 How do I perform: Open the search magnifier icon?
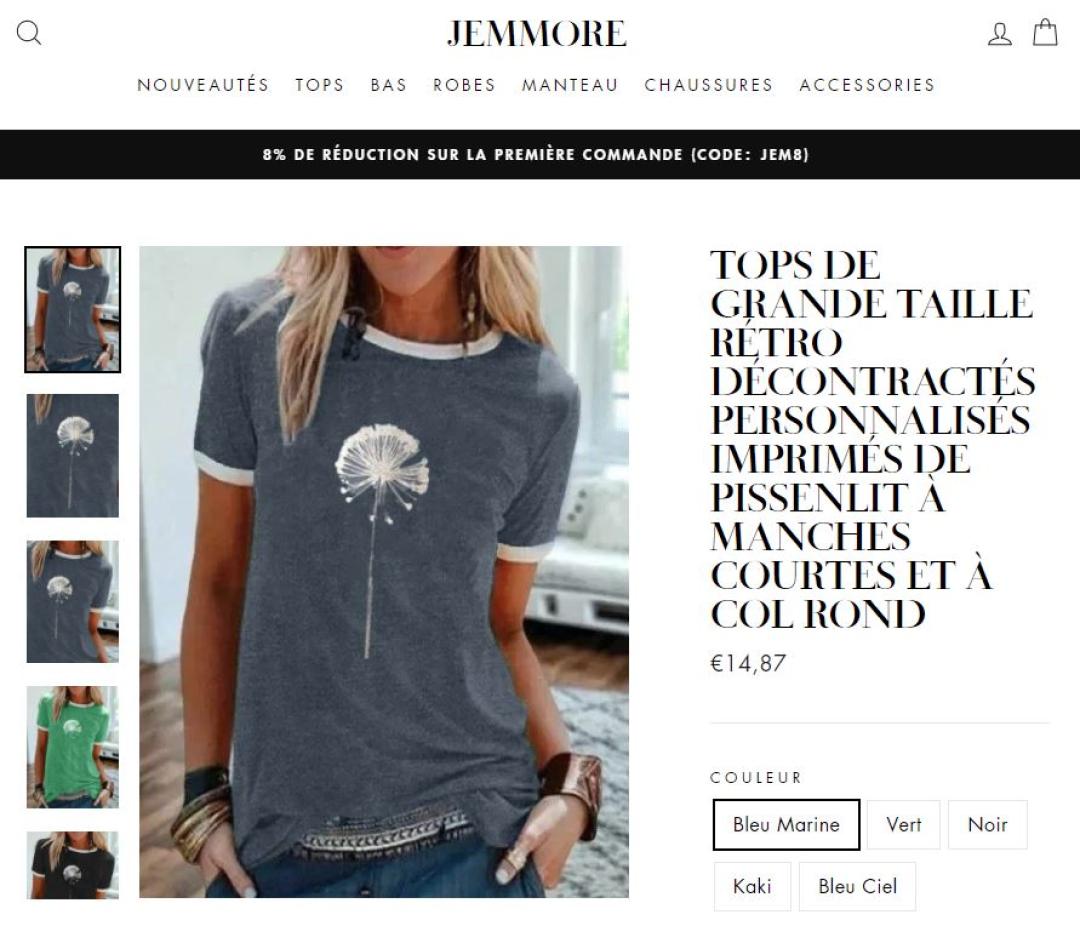28,32
